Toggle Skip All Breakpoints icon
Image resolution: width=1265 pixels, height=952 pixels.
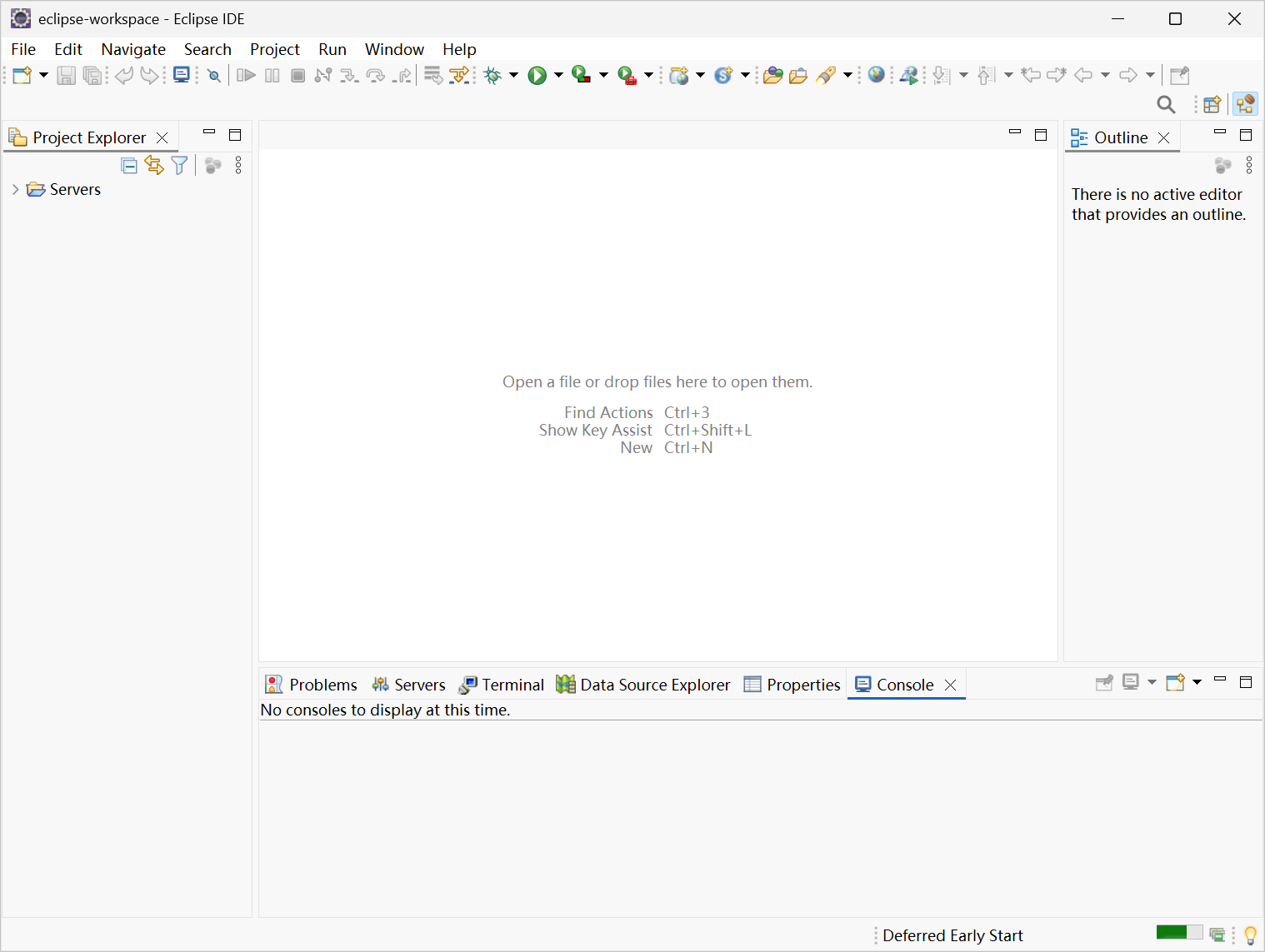pos(214,76)
